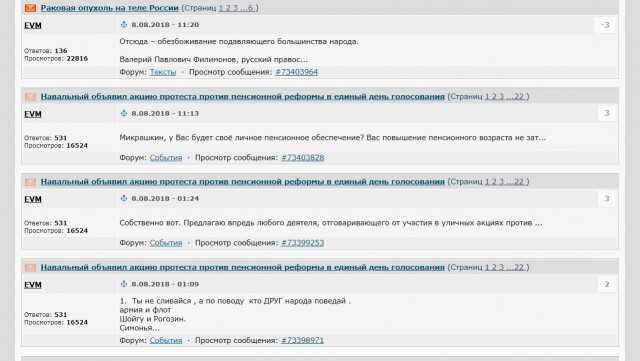Click the rating box showing 3 on the 01:24 post

pyautogui.click(x=607, y=198)
